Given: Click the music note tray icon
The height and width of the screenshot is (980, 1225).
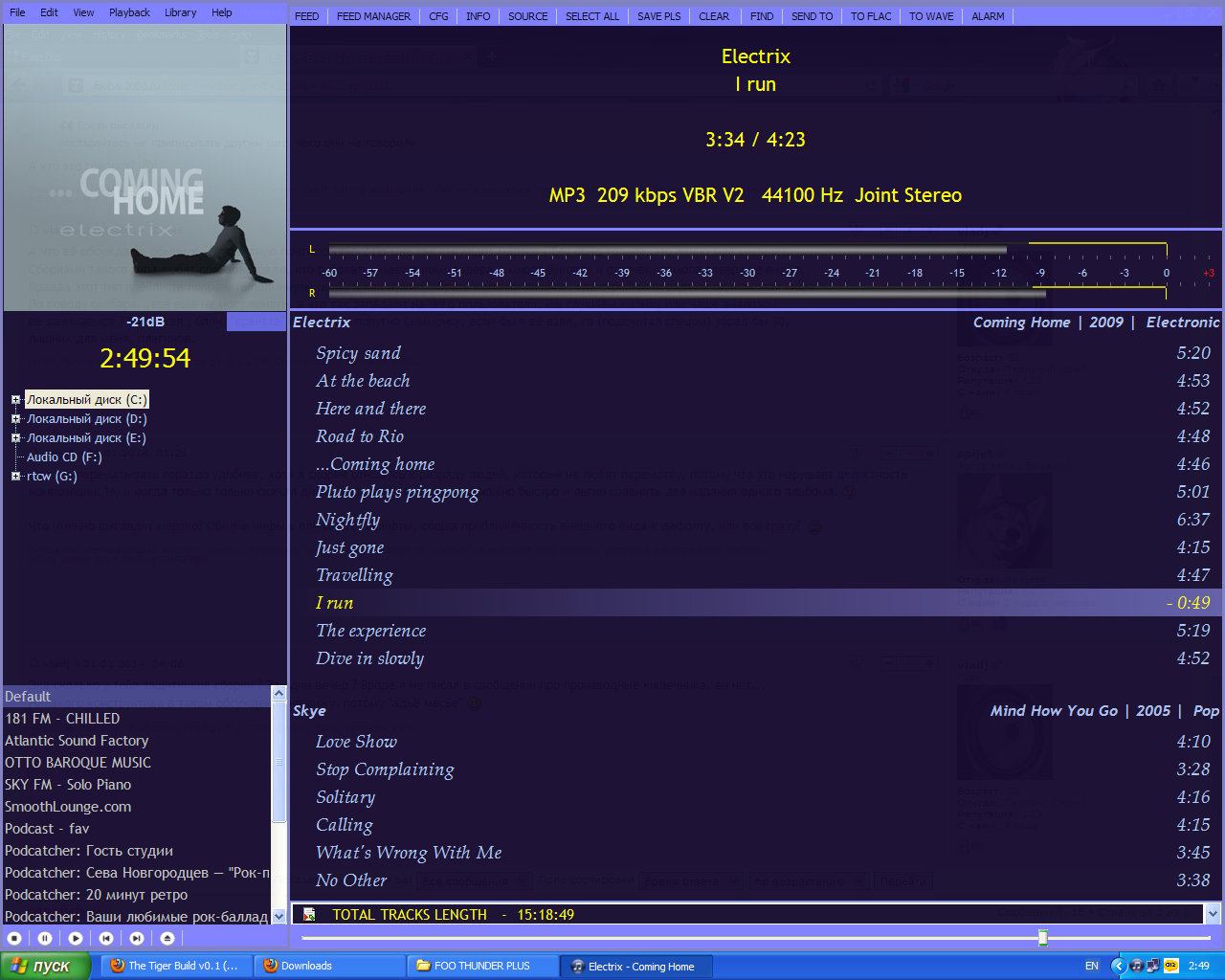Looking at the screenshot, I should (1136, 966).
